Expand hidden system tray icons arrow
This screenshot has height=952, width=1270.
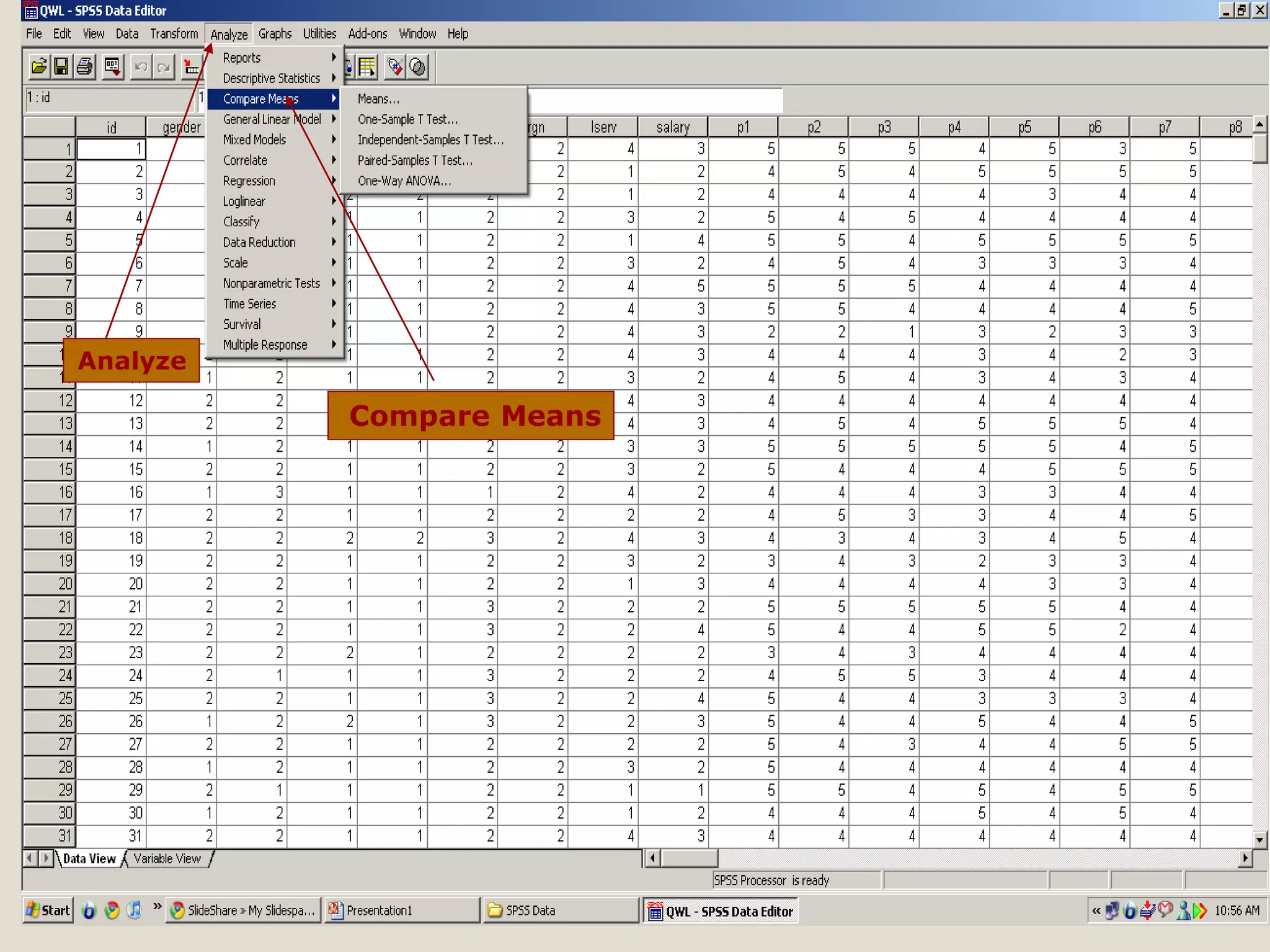[1096, 910]
